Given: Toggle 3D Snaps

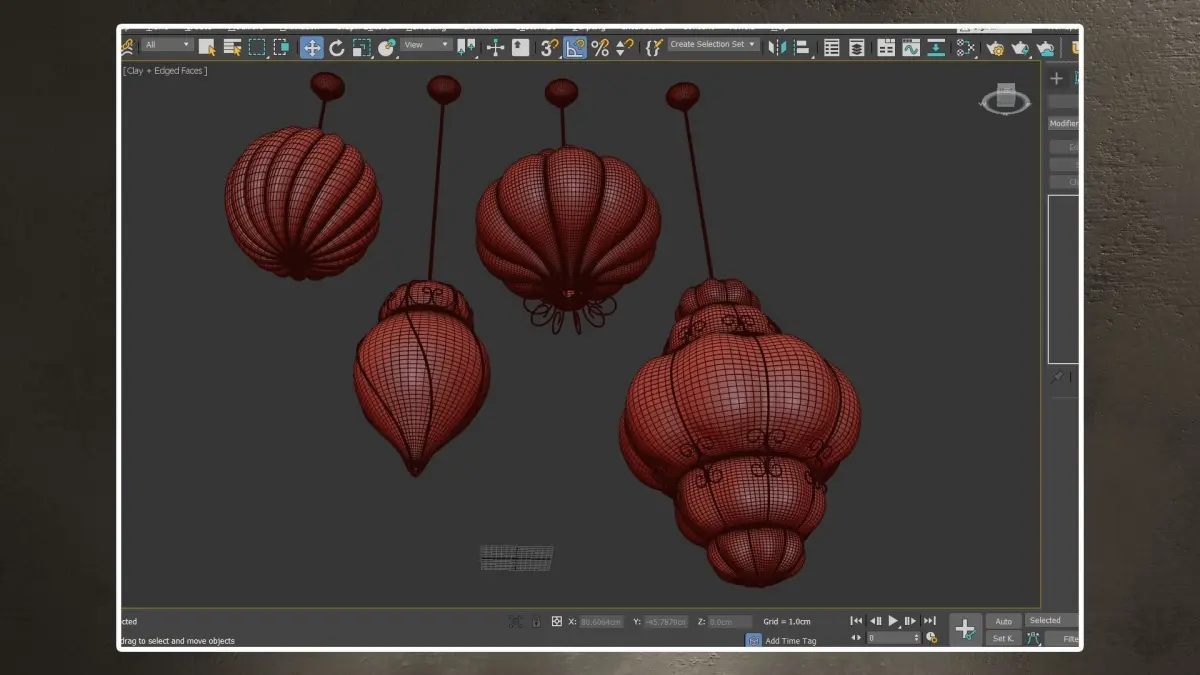Looking at the screenshot, I should pyautogui.click(x=549, y=47).
